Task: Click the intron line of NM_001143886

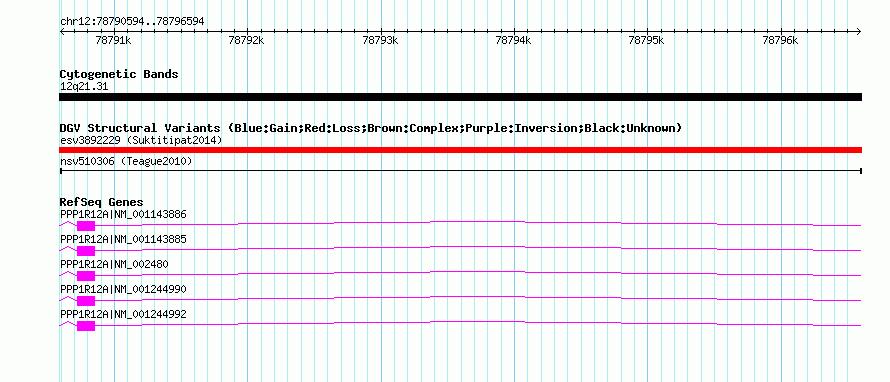Action: point(478,221)
